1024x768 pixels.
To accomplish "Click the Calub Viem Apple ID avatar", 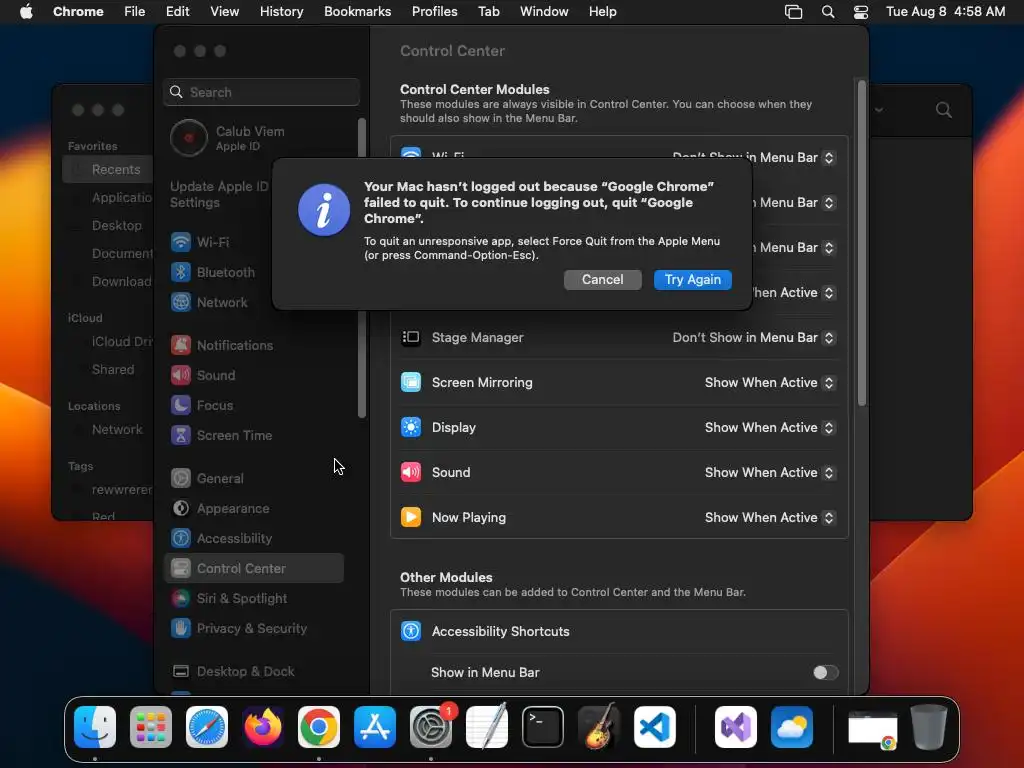I will pyautogui.click(x=189, y=138).
